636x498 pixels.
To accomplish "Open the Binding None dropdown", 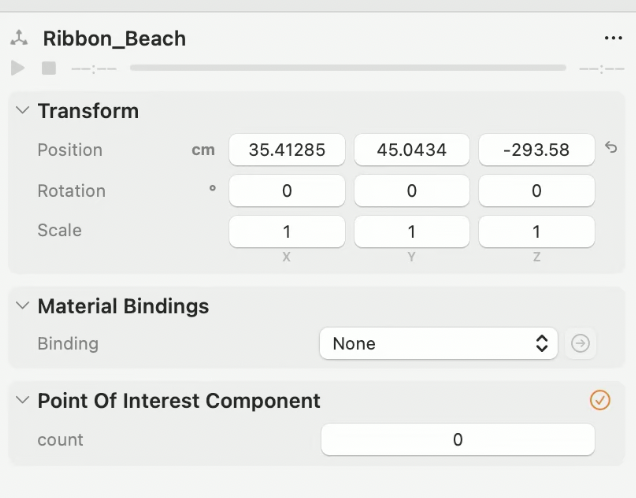I will (438, 344).
